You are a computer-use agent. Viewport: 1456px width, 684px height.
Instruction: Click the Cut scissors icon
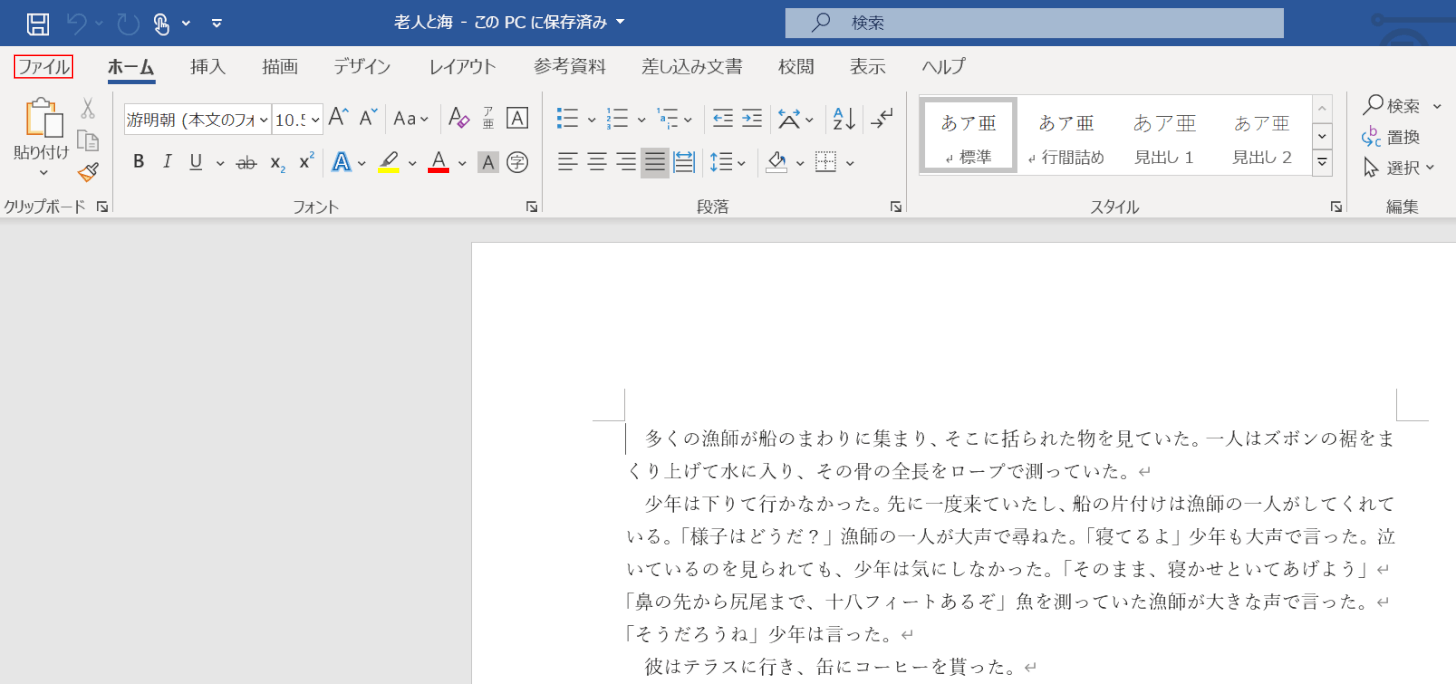coord(88,108)
